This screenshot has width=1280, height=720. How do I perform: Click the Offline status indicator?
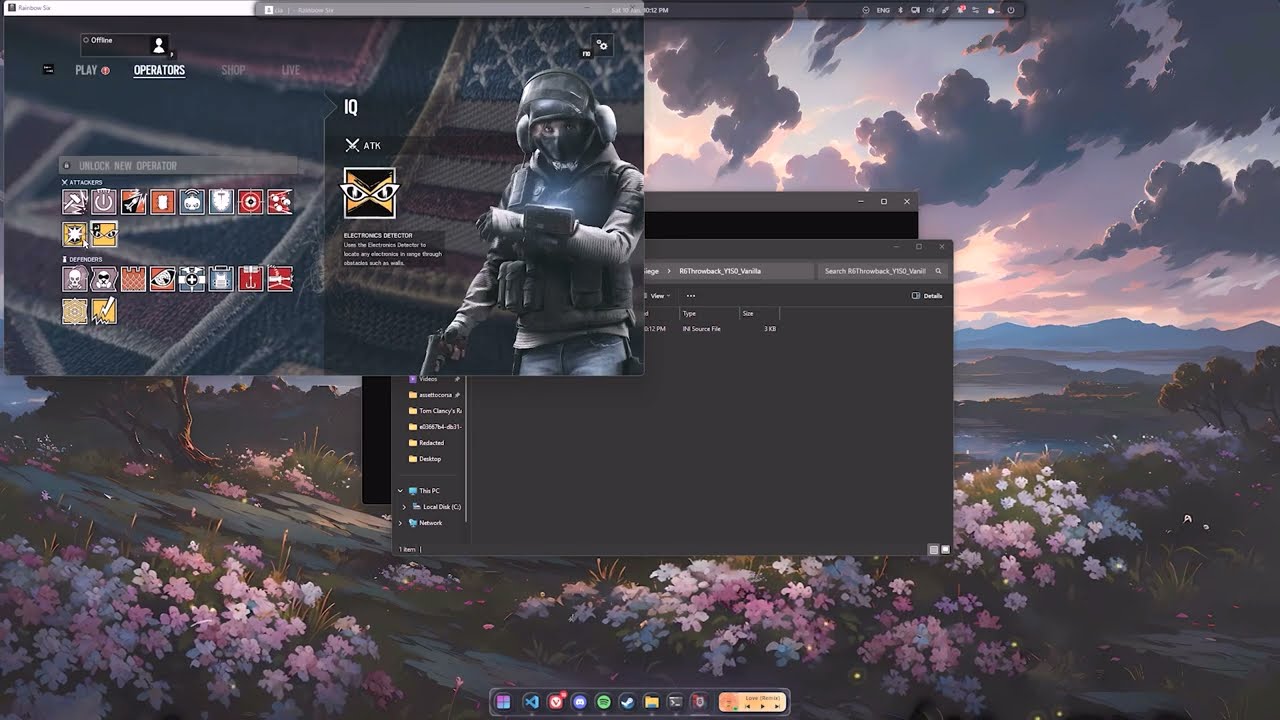[x=98, y=40]
